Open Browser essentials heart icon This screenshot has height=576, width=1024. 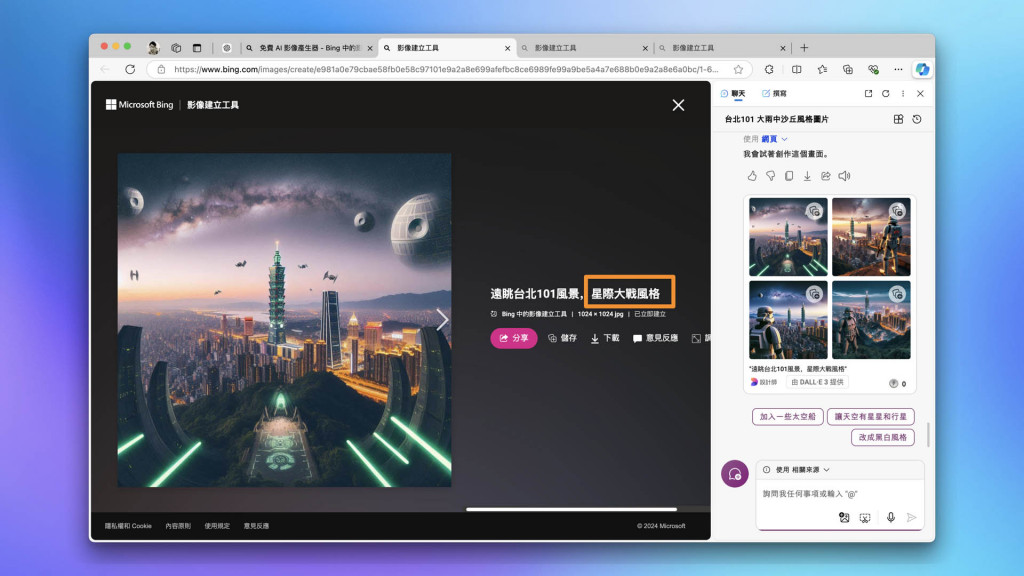[x=873, y=69]
